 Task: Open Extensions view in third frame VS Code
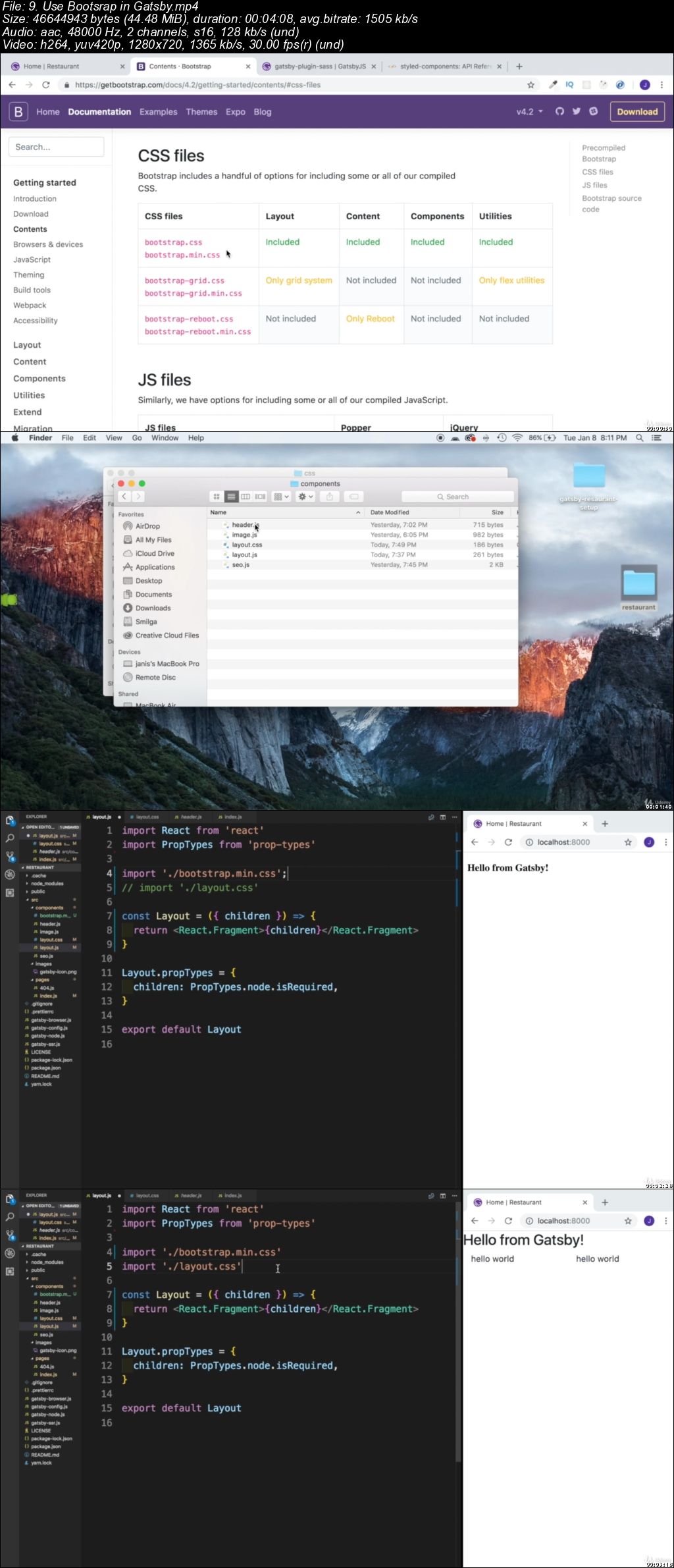click(9, 893)
